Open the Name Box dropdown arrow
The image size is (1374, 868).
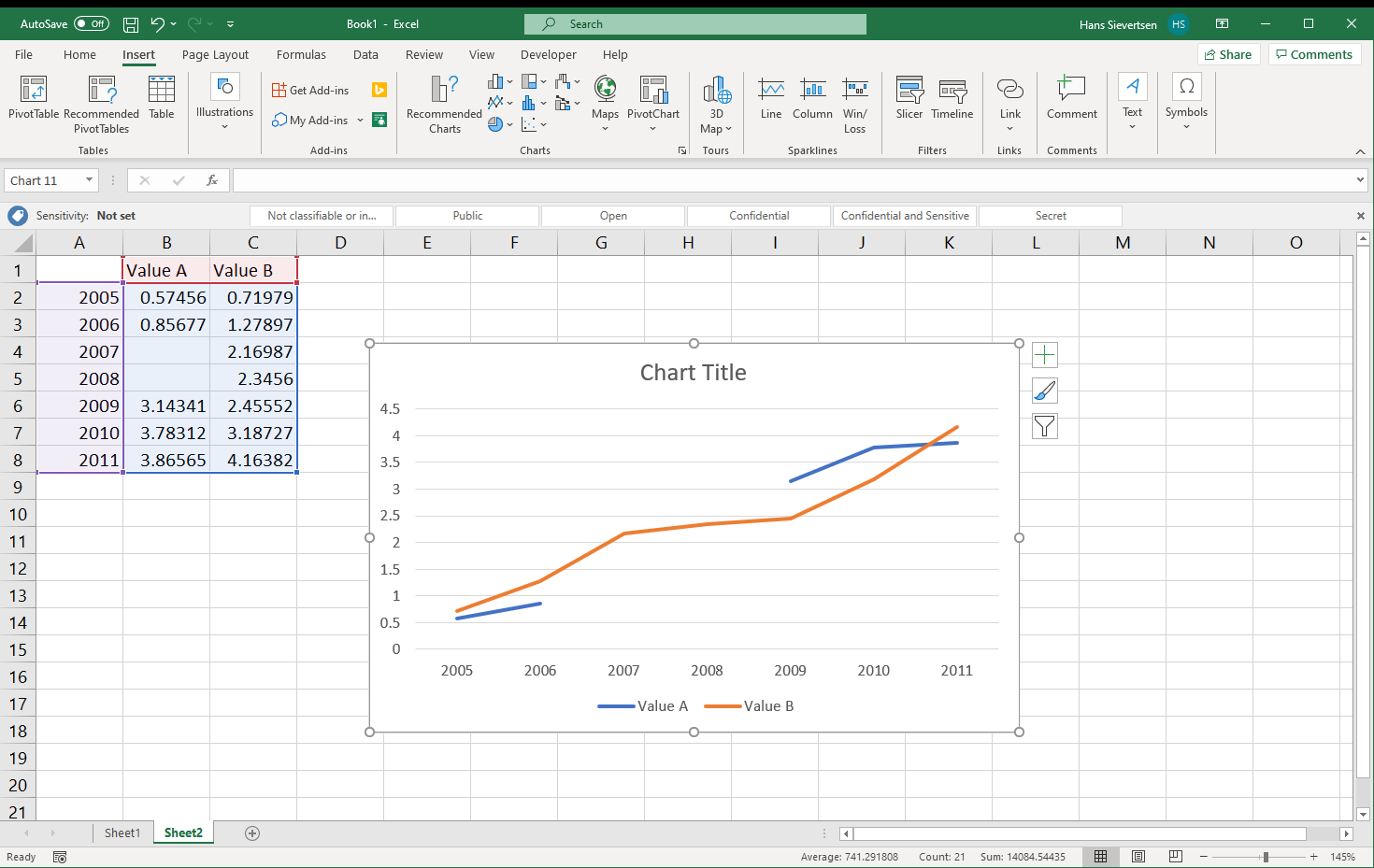89,180
